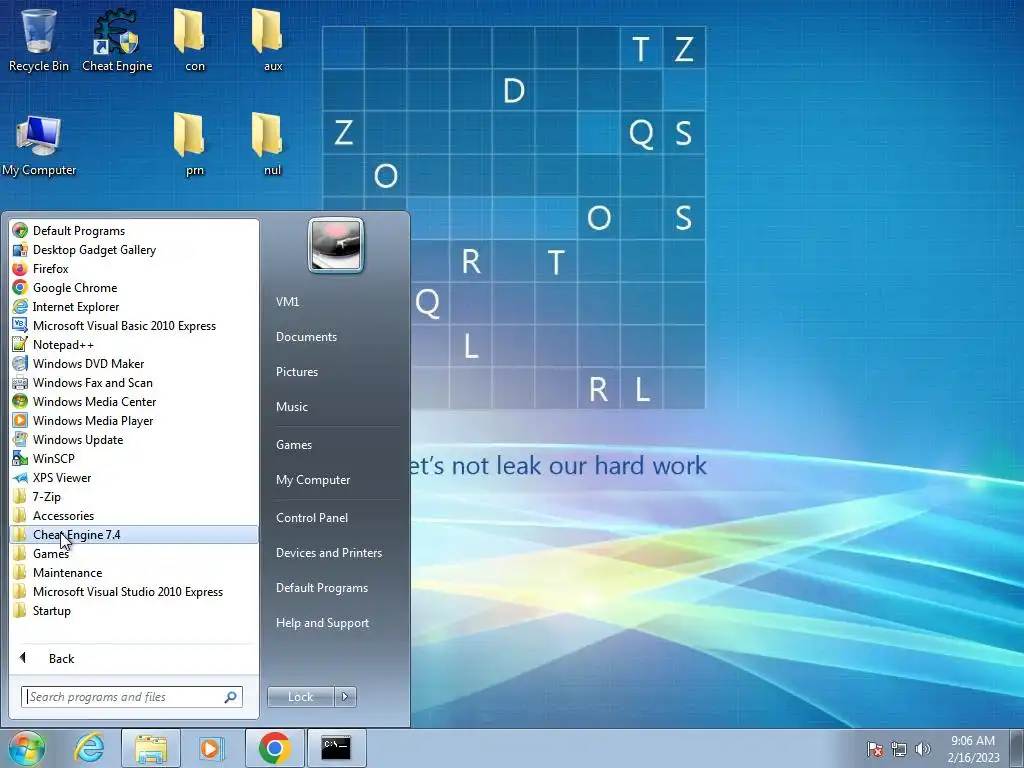Expand Microsoft Visual Studio 2010 Express folder
1024x768 pixels.
click(x=134, y=591)
